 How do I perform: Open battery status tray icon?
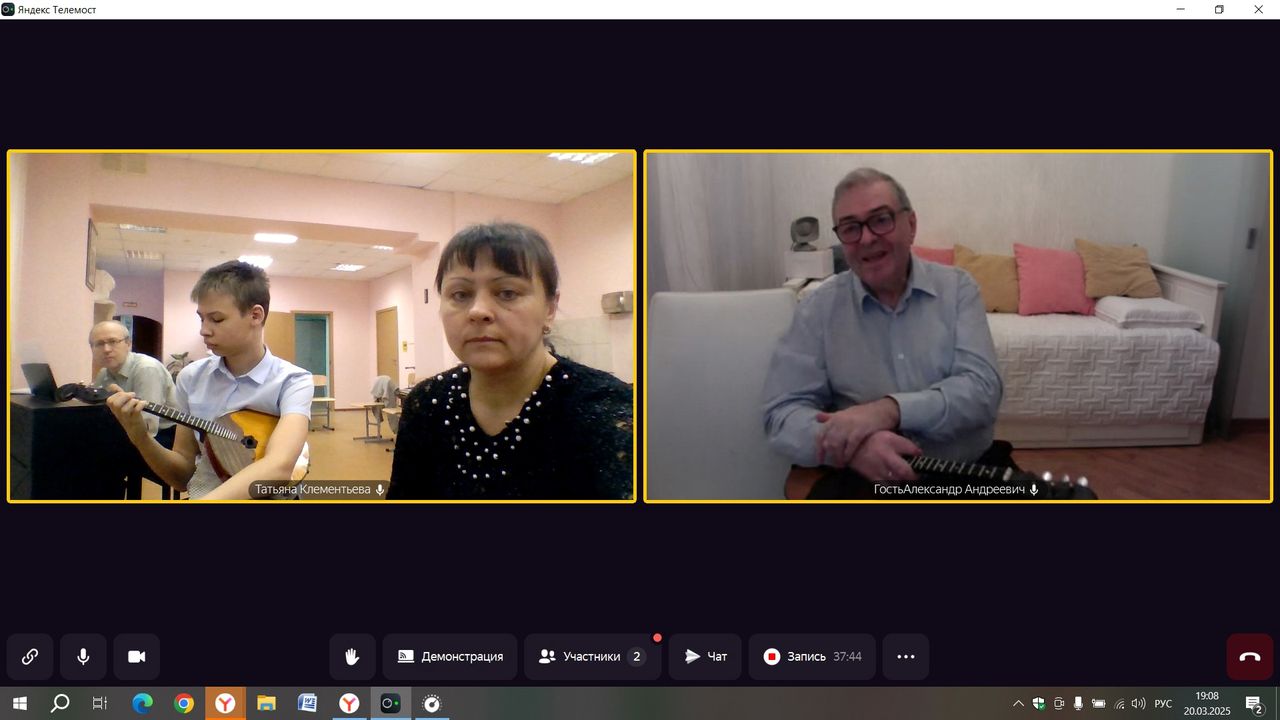(1098, 704)
